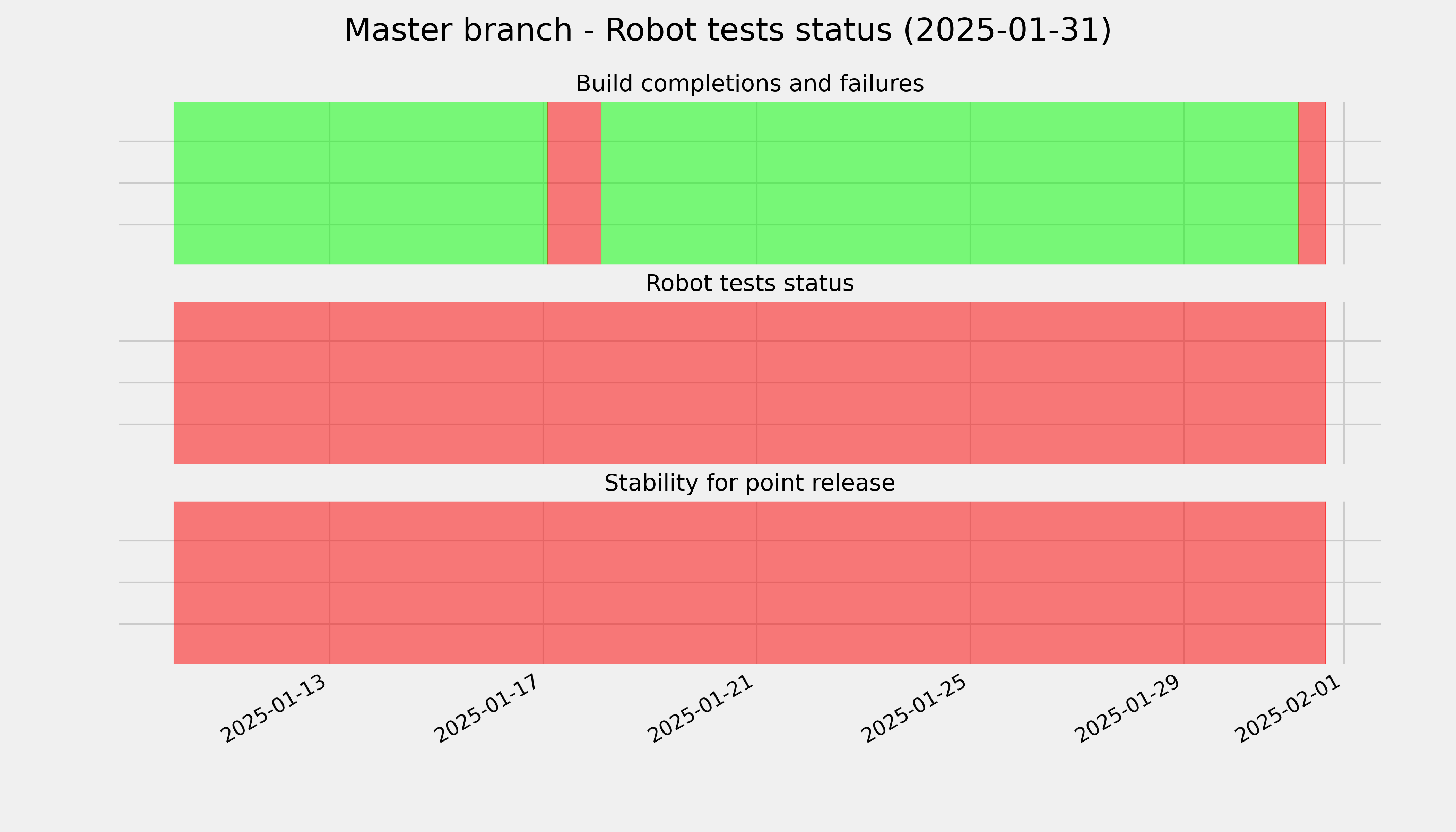
Task: Click green build area between 2025-01-21 and 2025-01-25
Action: pos(864,183)
